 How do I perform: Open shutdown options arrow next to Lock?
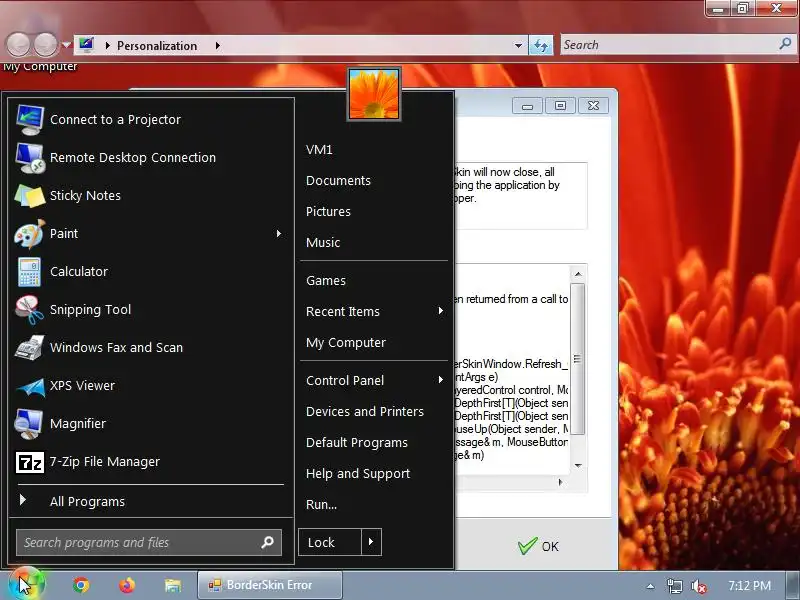click(x=371, y=542)
